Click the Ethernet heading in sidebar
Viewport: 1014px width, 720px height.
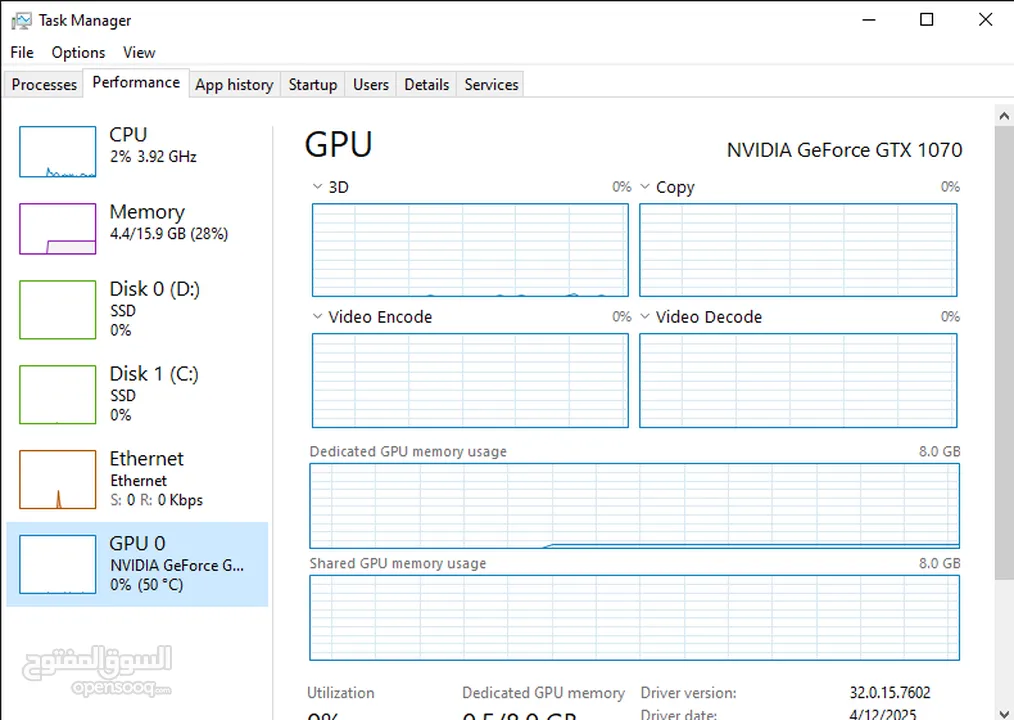pyautogui.click(x=147, y=459)
